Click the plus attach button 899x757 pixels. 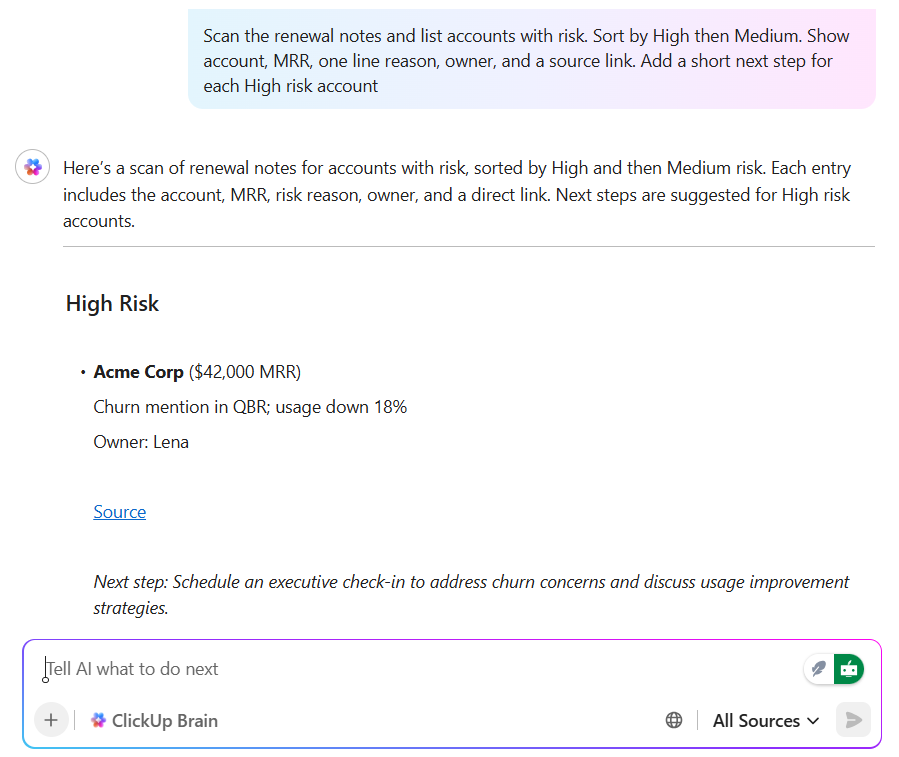[x=51, y=720]
